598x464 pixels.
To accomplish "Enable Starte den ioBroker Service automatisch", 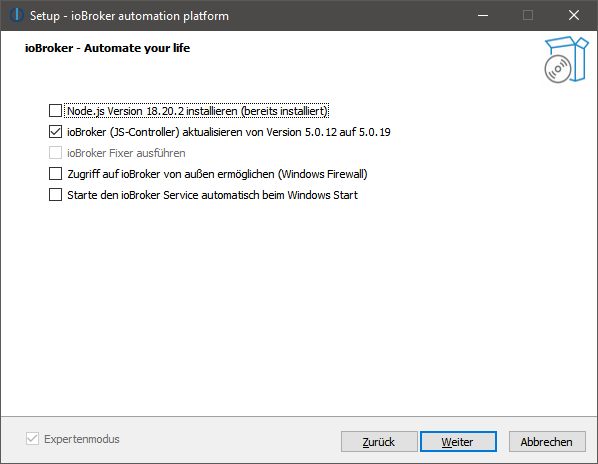I will pyautogui.click(x=55, y=195).
